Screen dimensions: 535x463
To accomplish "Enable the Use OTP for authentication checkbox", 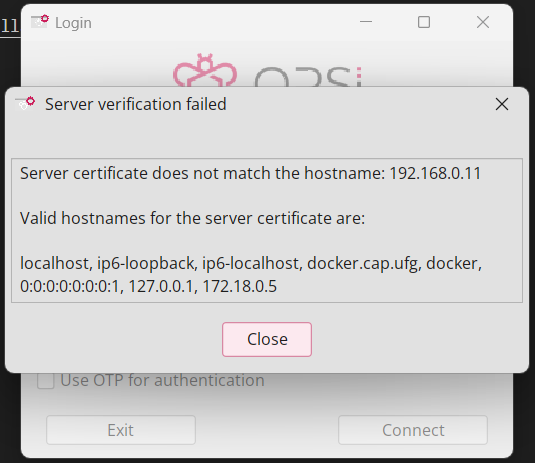I will (46, 380).
